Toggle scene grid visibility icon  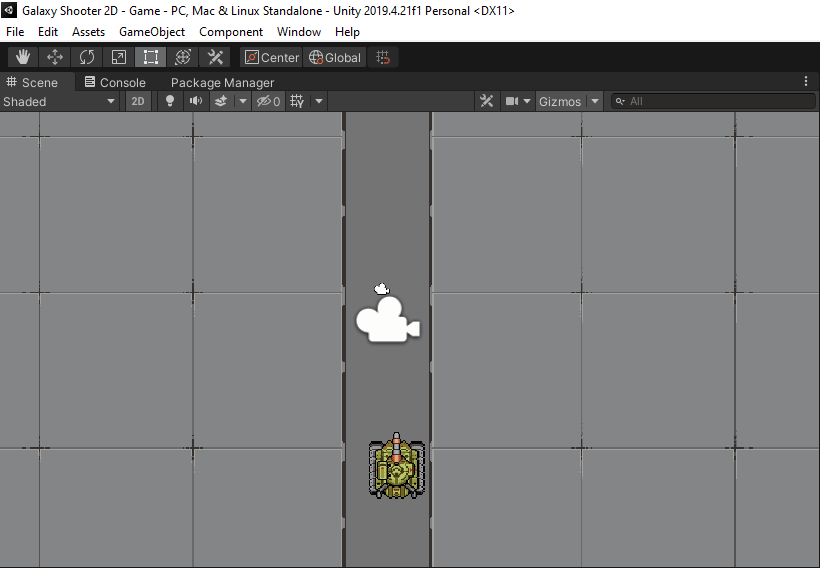click(x=297, y=101)
